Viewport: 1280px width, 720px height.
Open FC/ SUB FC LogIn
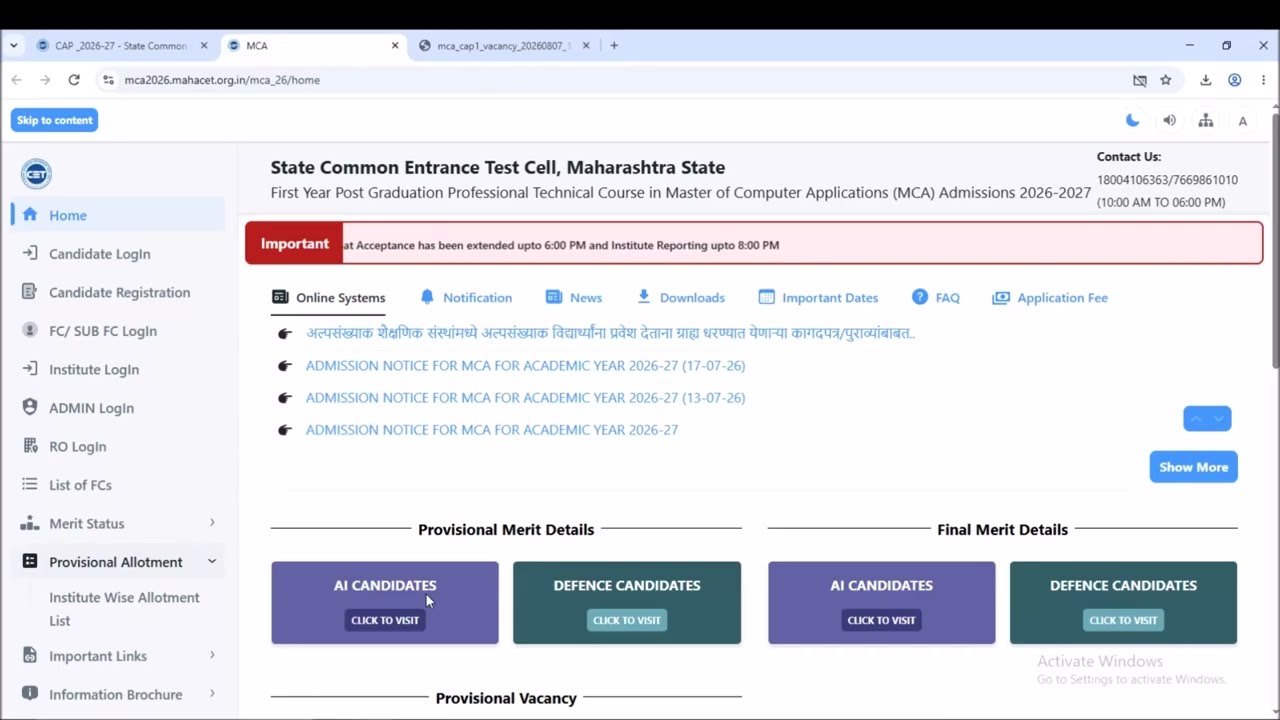click(103, 331)
